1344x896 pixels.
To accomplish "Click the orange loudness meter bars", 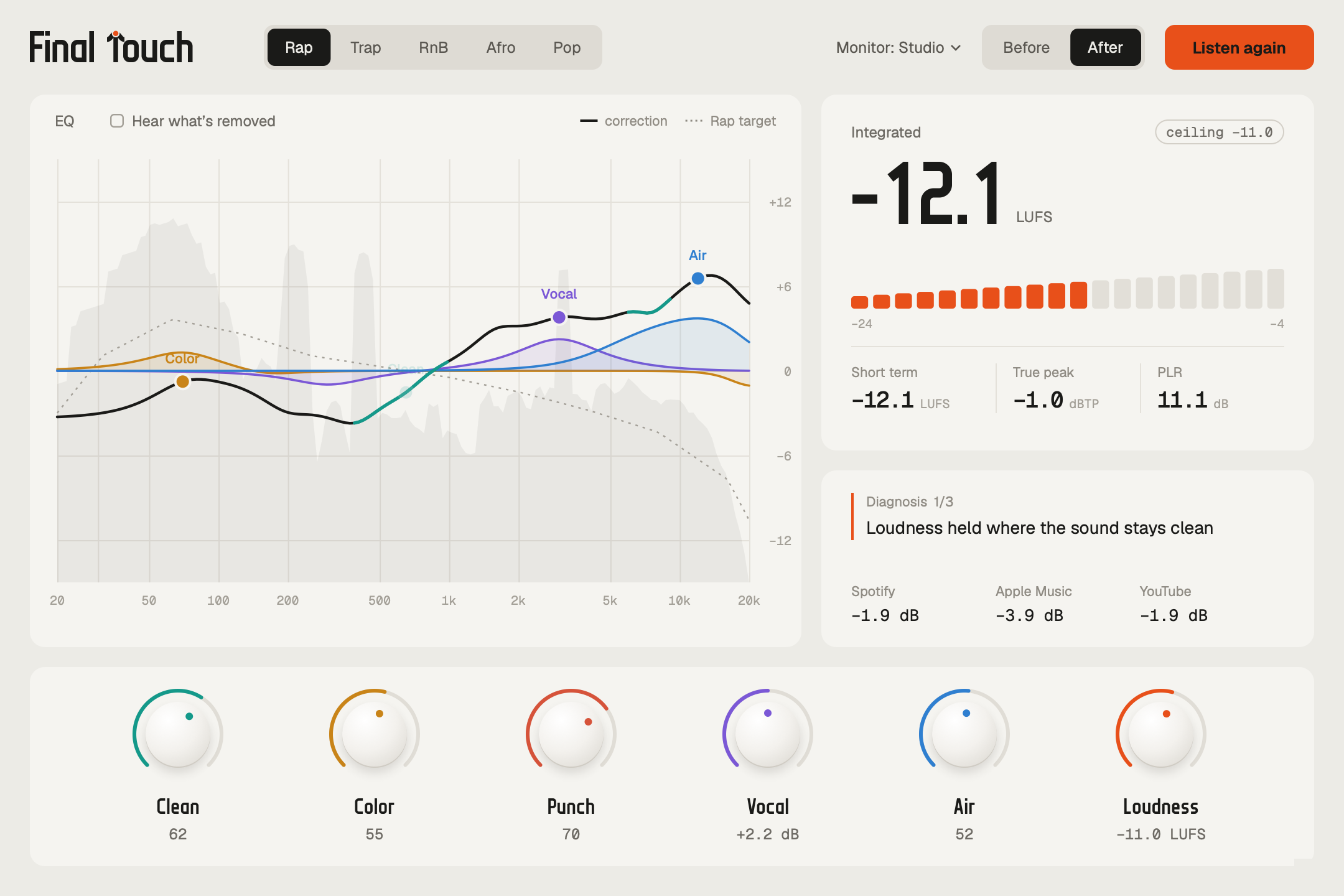I will [969, 296].
